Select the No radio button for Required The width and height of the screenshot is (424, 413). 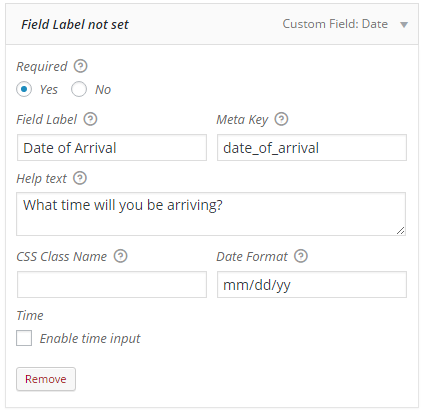(79, 89)
